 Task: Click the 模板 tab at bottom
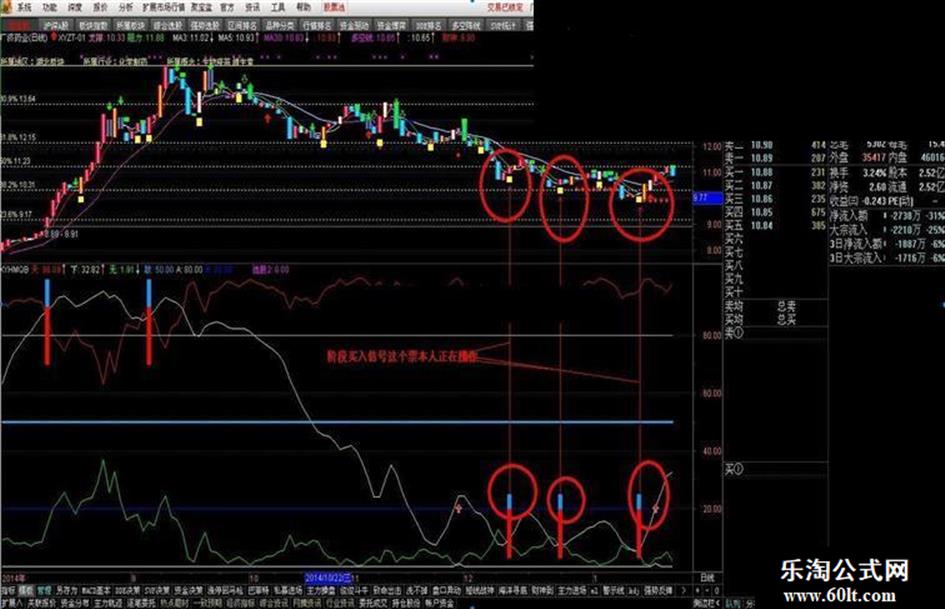click(x=25, y=590)
